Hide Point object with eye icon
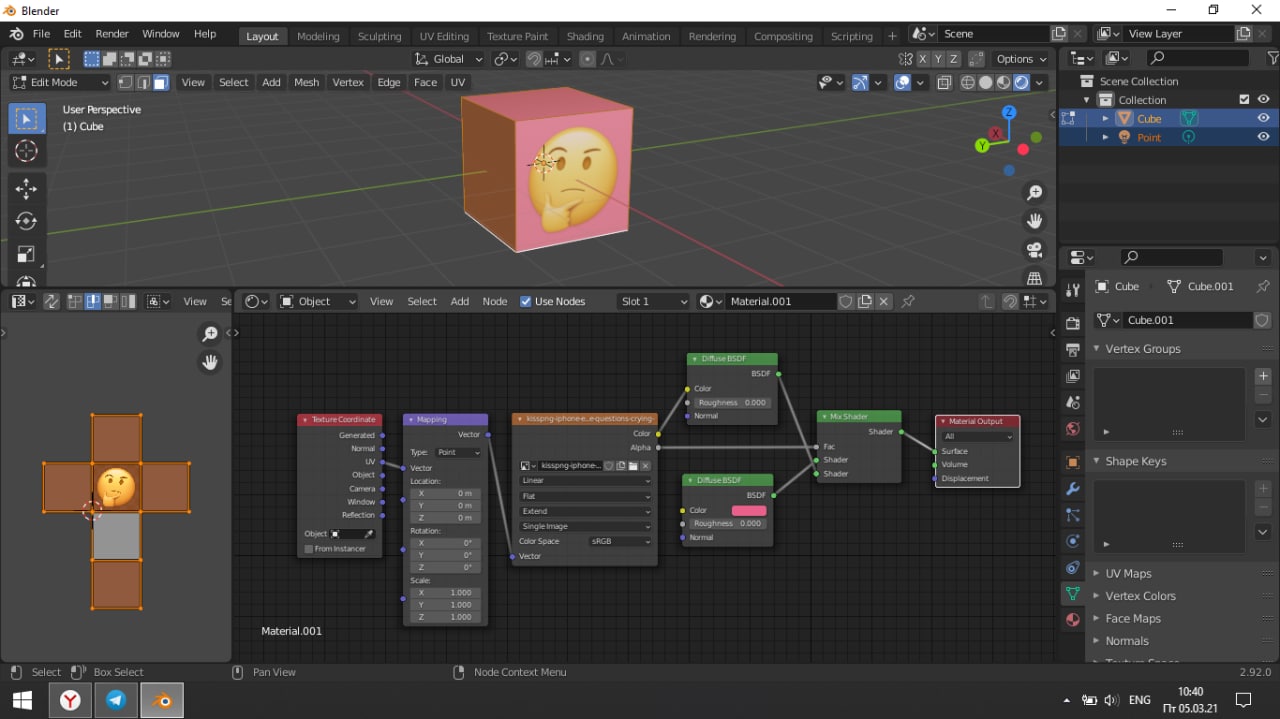The width and height of the screenshot is (1280, 719). (1263, 137)
